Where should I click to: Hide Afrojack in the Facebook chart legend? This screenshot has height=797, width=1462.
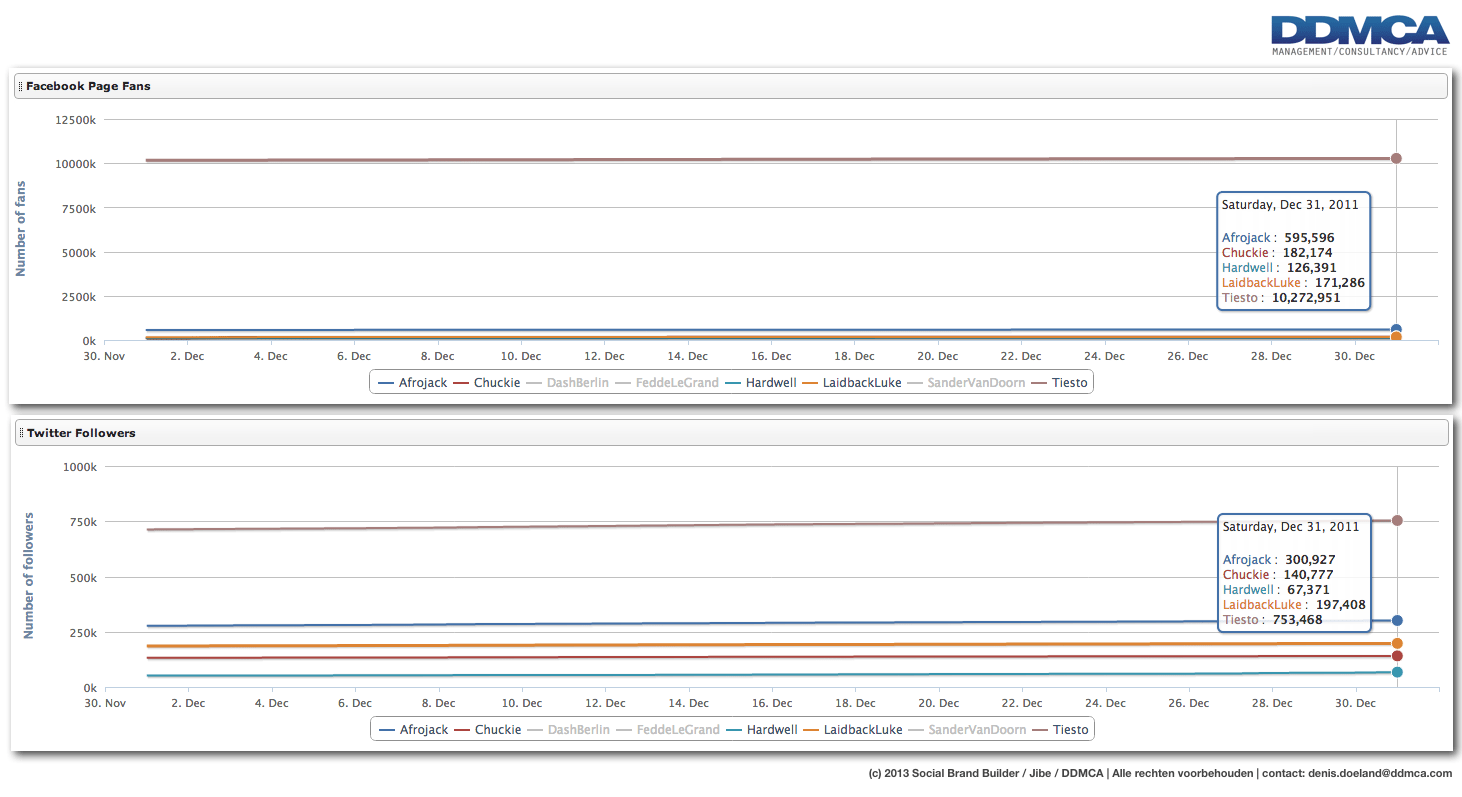(x=422, y=383)
